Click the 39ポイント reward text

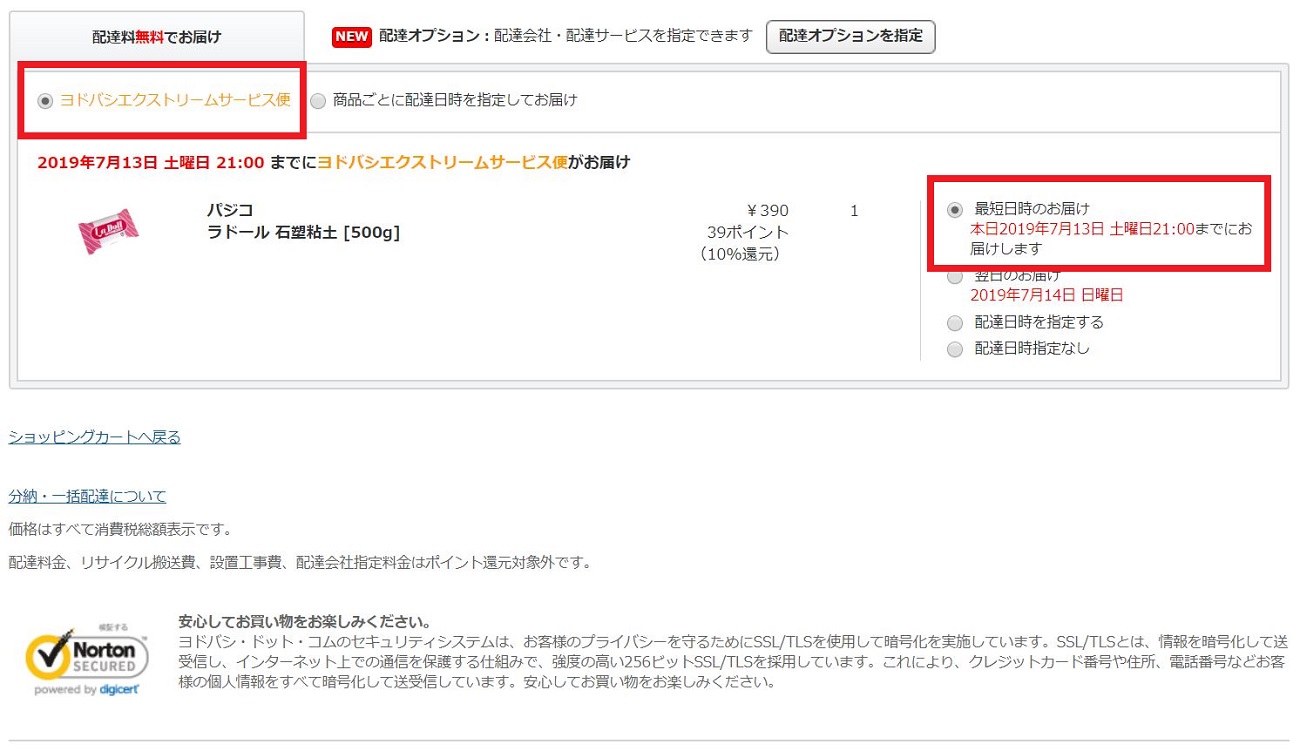(747, 232)
